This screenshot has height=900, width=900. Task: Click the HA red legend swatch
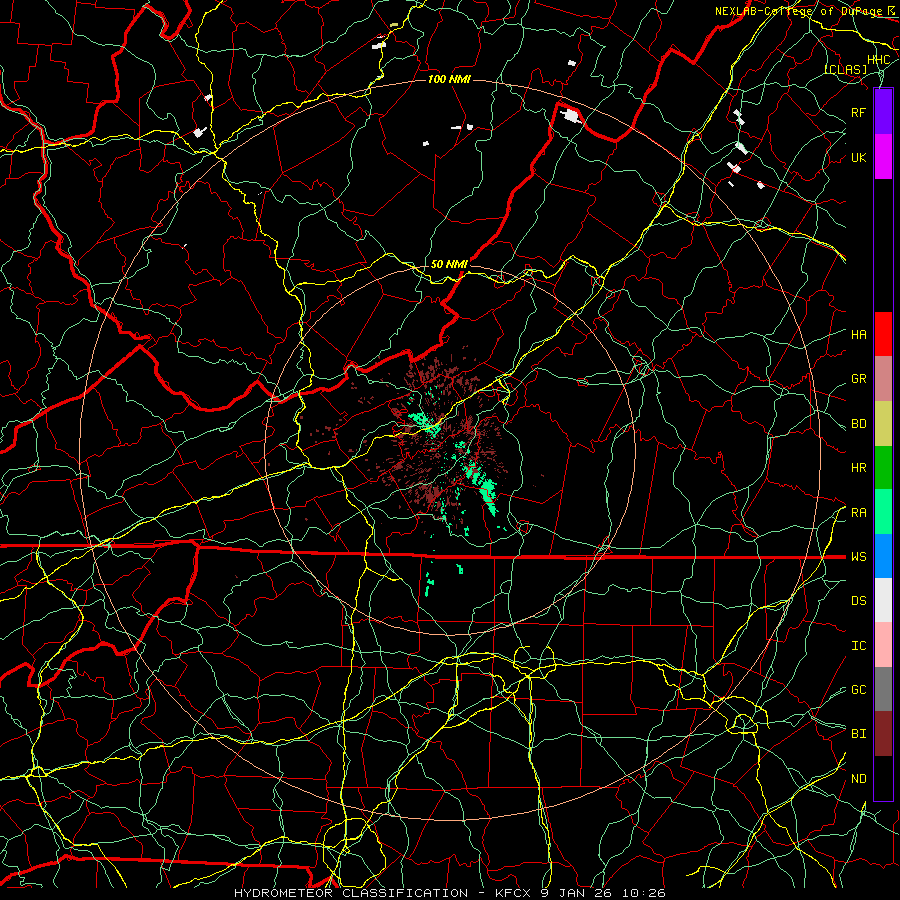click(x=883, y=334)
